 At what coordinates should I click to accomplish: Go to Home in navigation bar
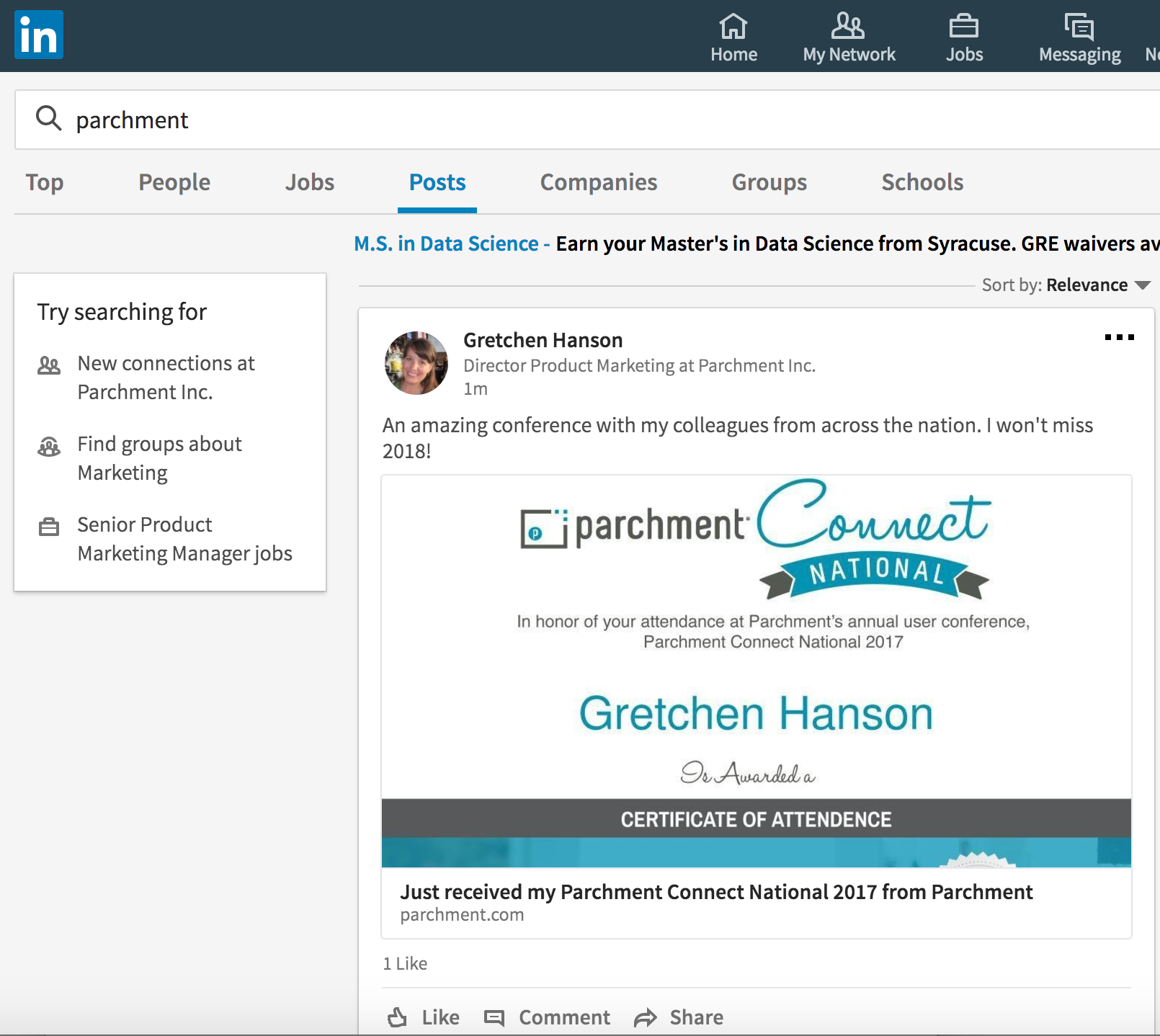click(x=733, y=37)
